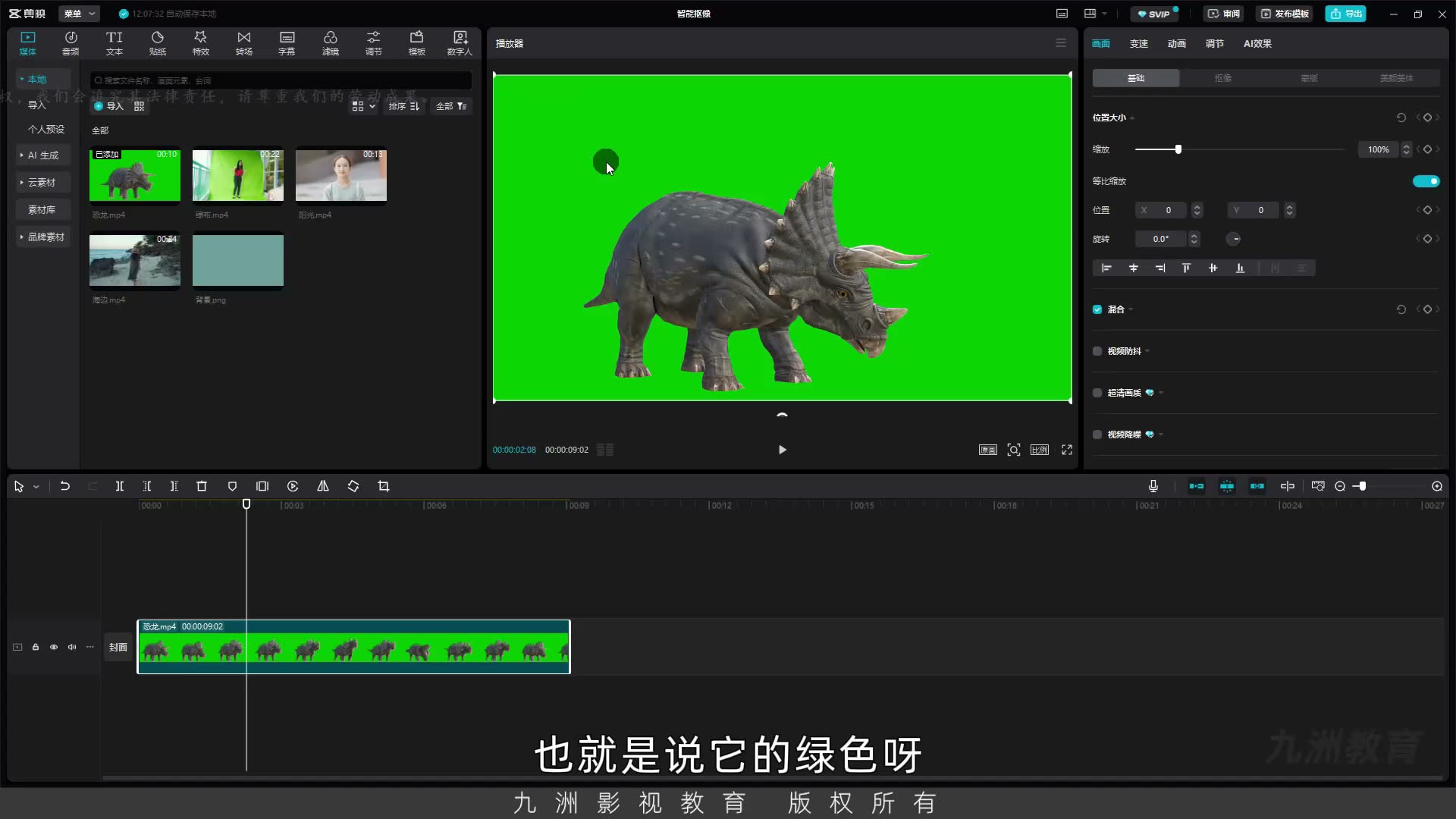
Task: Click the zoom in timeline plus icon
Action: (1437, 486)
